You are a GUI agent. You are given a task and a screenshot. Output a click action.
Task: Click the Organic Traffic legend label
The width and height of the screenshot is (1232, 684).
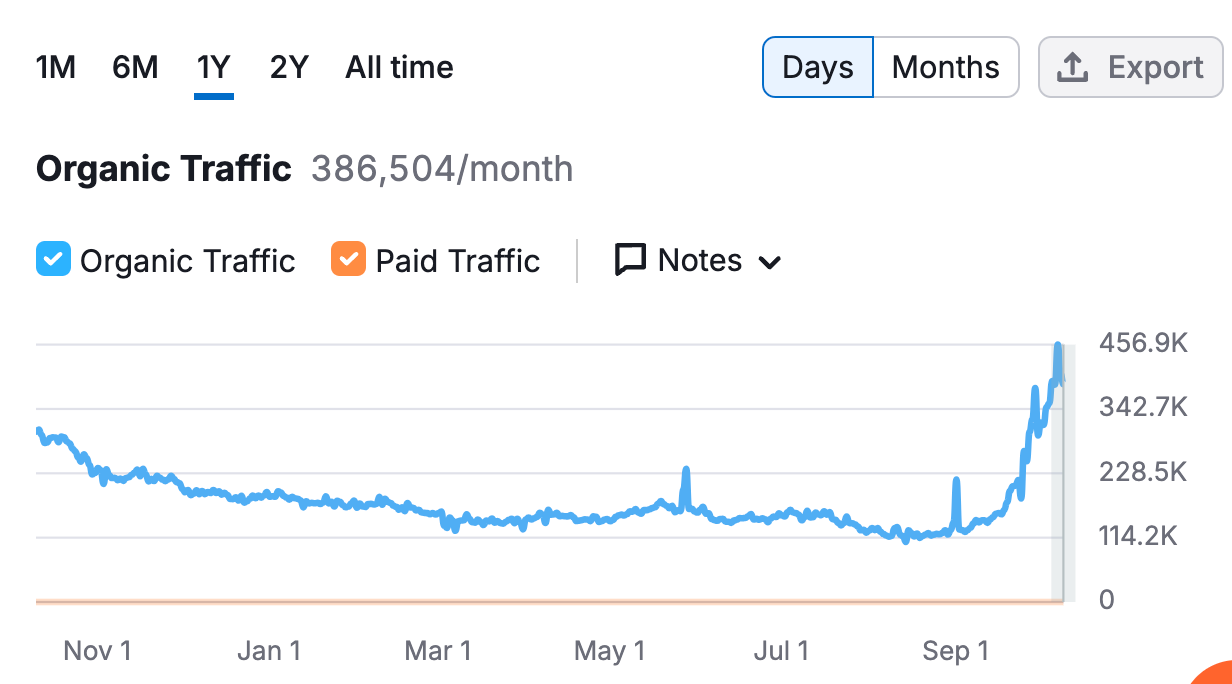187,261
